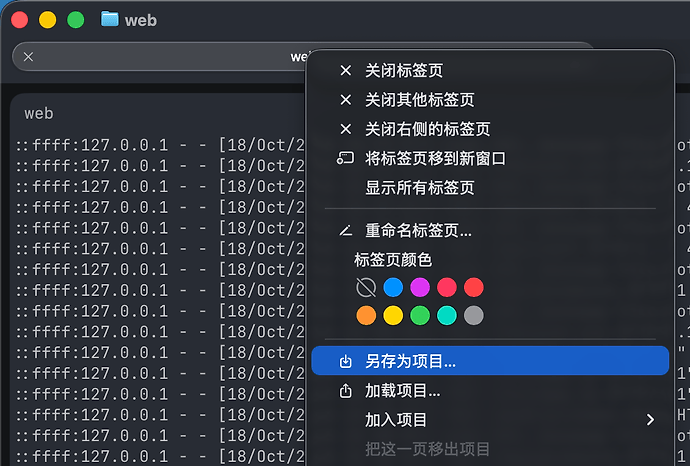This screenshot has width=690, height=466.
Task: Pick the blue tab color
Action: click(393, 288)
